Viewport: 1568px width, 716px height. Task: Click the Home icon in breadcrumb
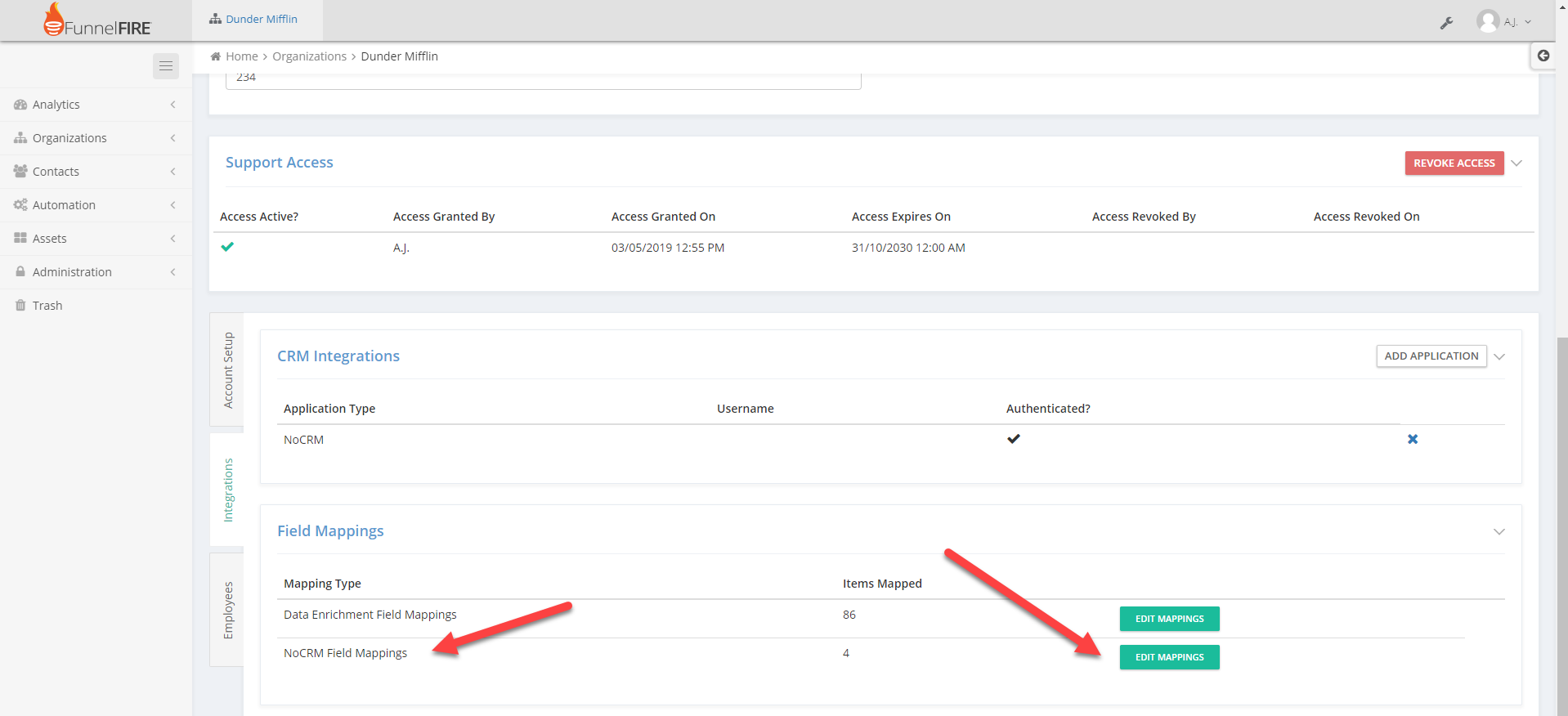pos(216,56)
